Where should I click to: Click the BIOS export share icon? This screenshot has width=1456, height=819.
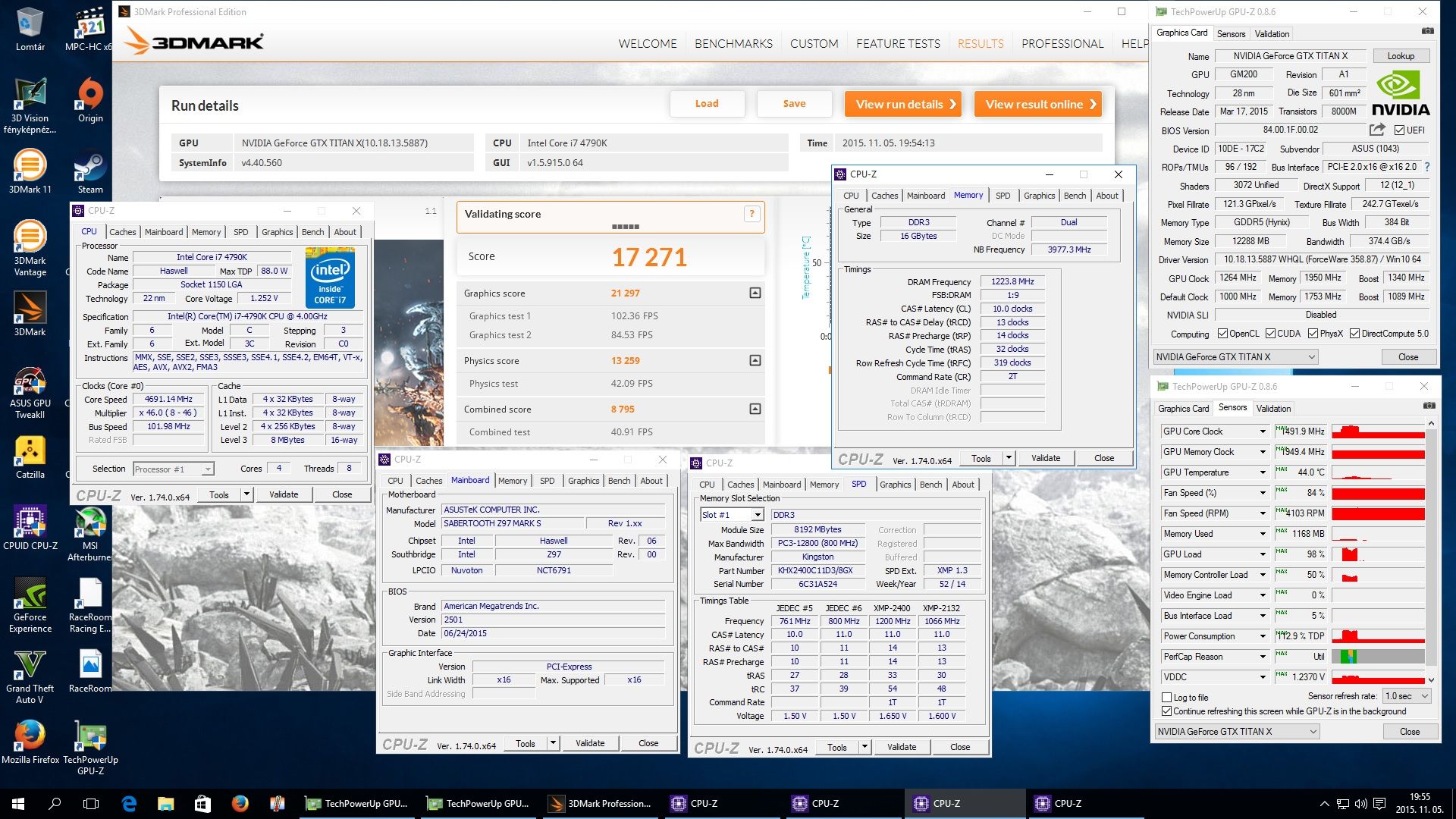coord(1377,130)
